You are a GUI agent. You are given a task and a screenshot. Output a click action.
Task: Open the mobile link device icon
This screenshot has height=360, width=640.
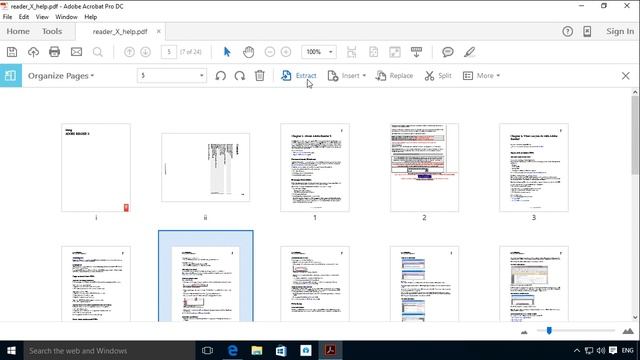coord(587,31)
